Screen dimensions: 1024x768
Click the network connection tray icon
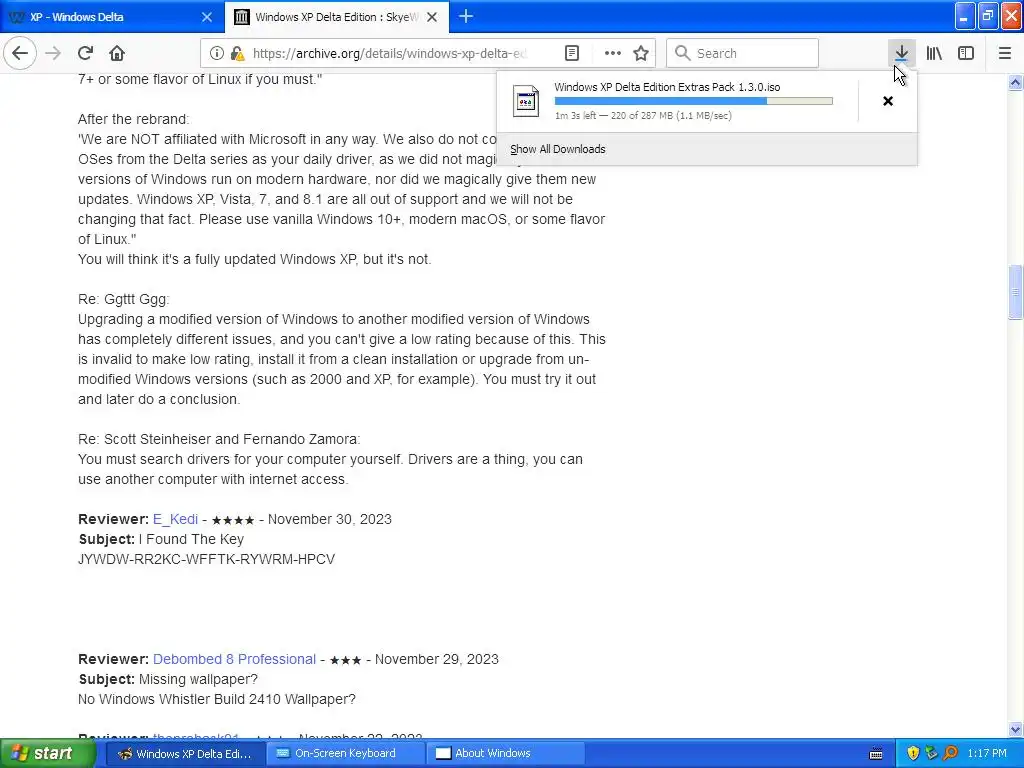[931, 753]
